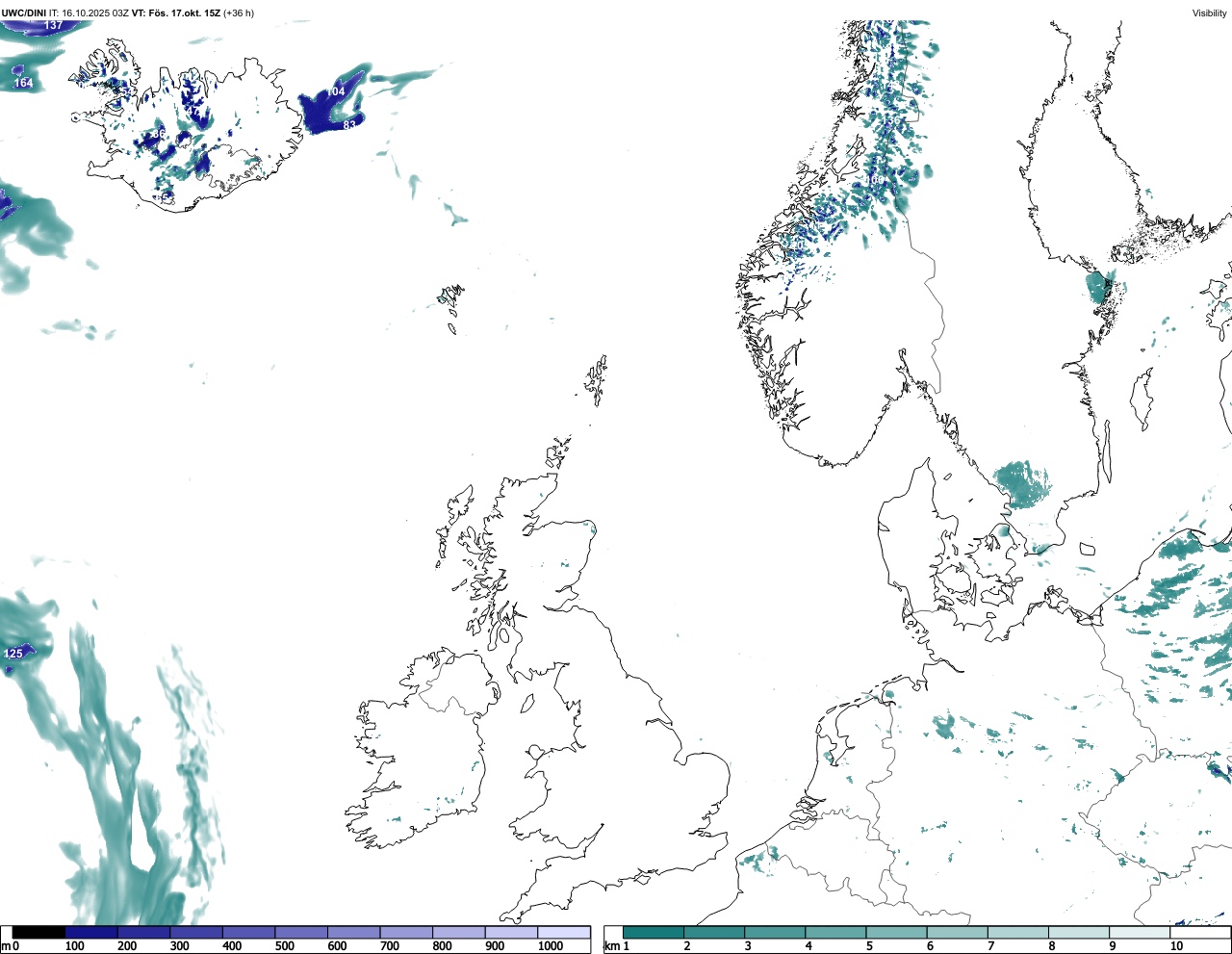Click the init time '16.10.2025 03Z'
Image resolution: width=1232 pixels, height=954 pixels.
pos(95,13)
